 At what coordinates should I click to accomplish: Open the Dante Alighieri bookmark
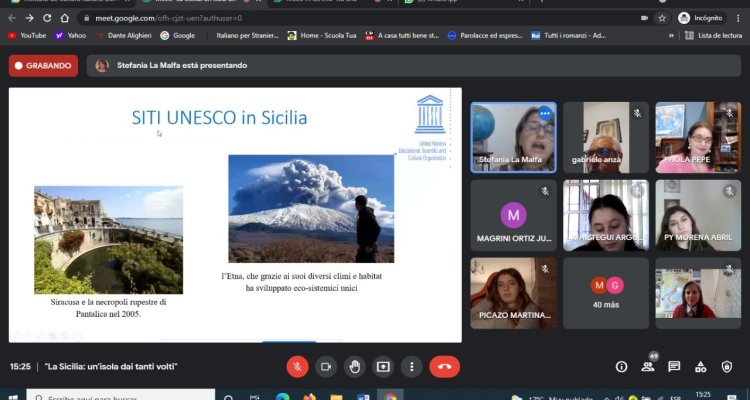(x=124, y=35)
